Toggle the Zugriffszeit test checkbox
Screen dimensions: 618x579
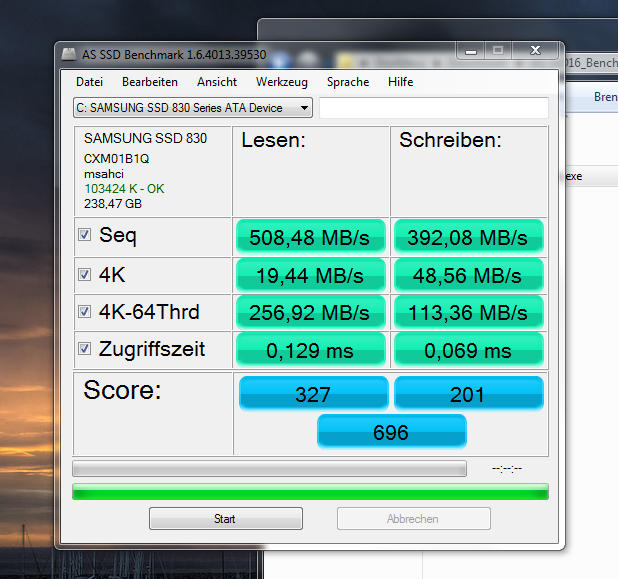tap(84, 348)
